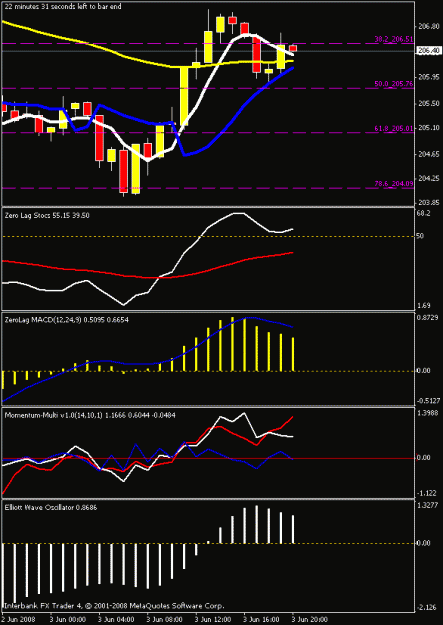Click the -2.126 Elliott oscillator scale value
This screenshot has width=443, height=625.
427,608
